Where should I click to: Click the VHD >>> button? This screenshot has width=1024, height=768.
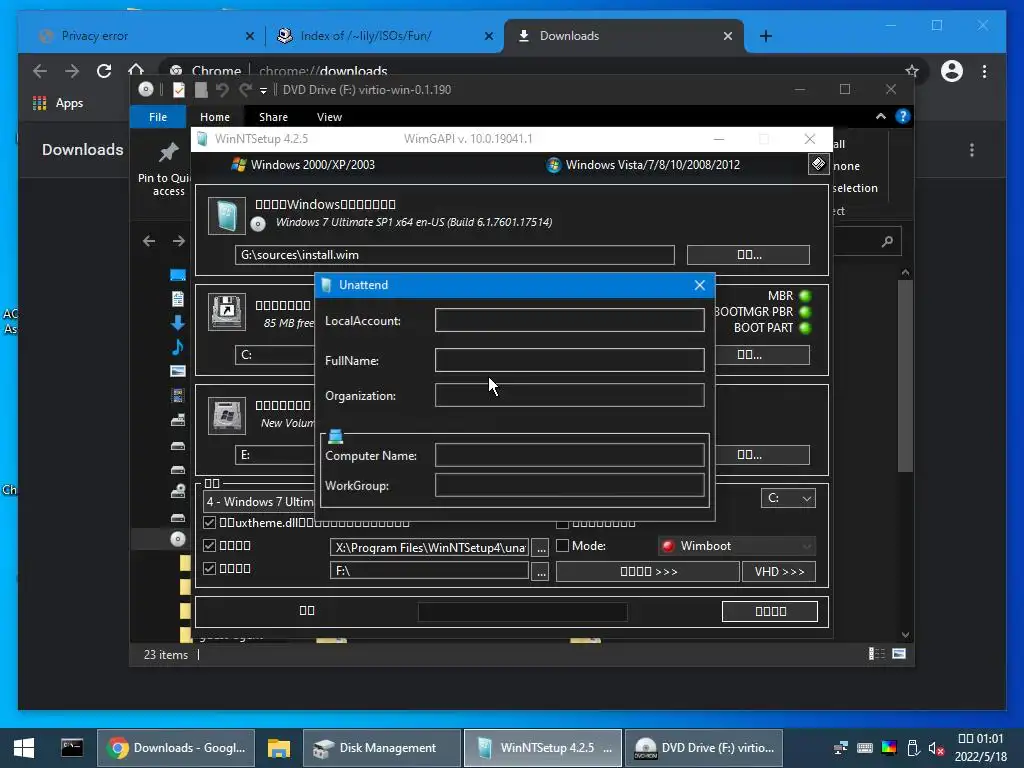(x=778, y=571)
